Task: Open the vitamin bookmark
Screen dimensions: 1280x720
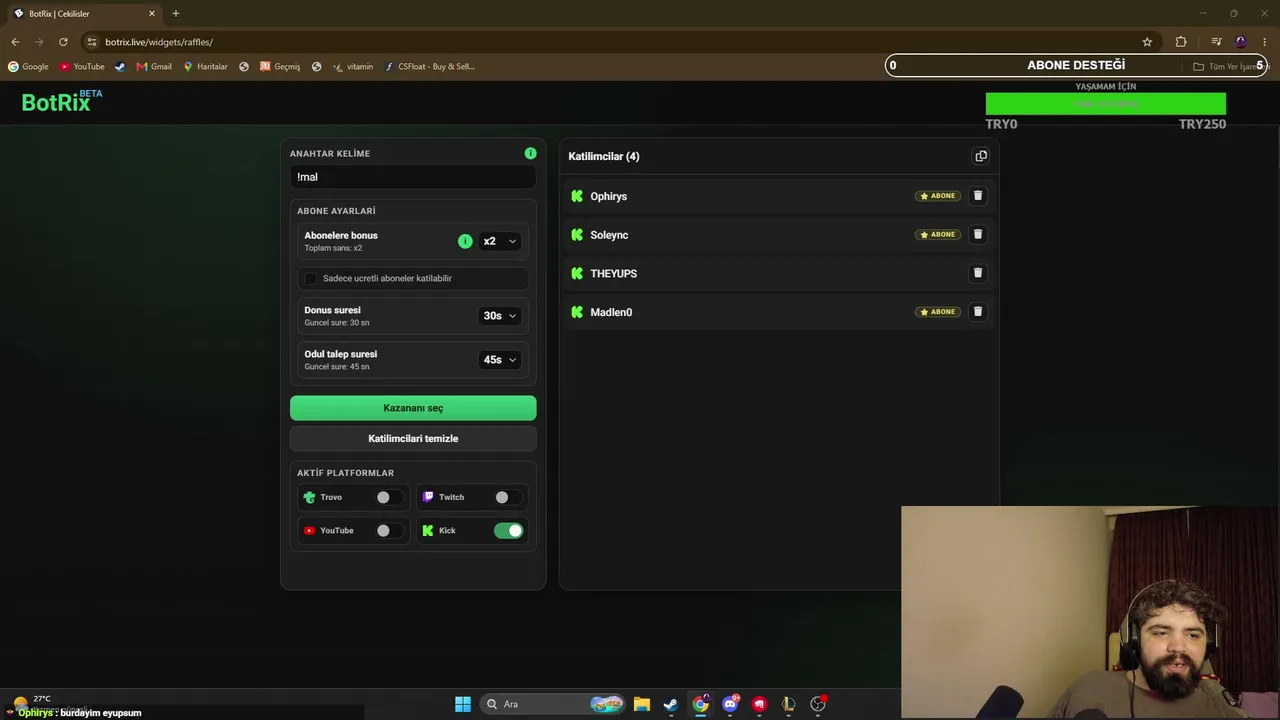Action: (x=353, y=67)
